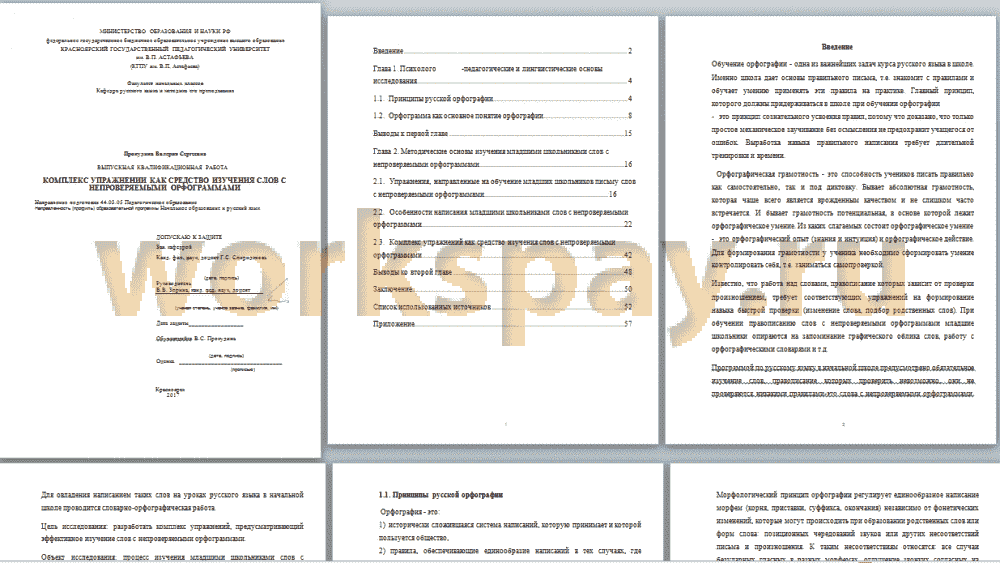Select the 'КРАСНОЯРСКИЙ ГОСУДАРСТВЕННЫЙ ПЕДАГОГИЧЕСКИЙ УНИВЕРСИТЕТ' line

pos(165,48)
